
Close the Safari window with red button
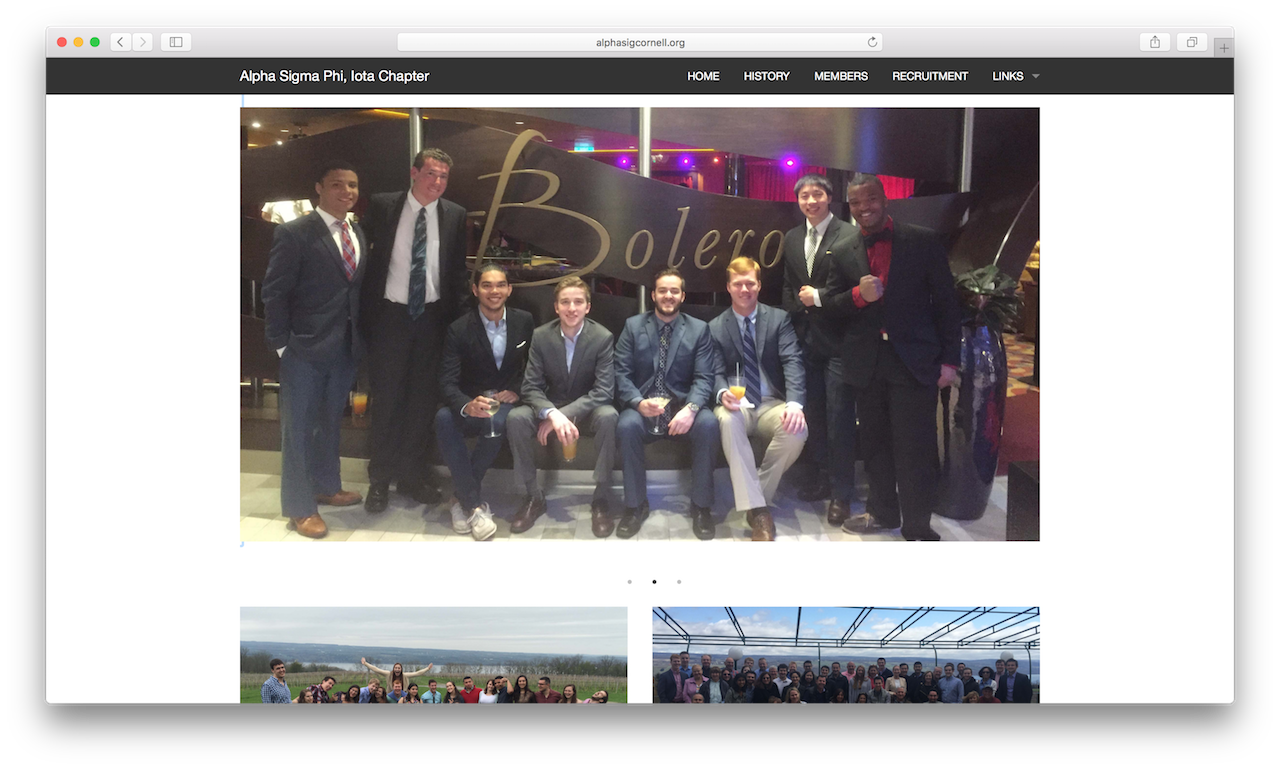click(62, 42)
